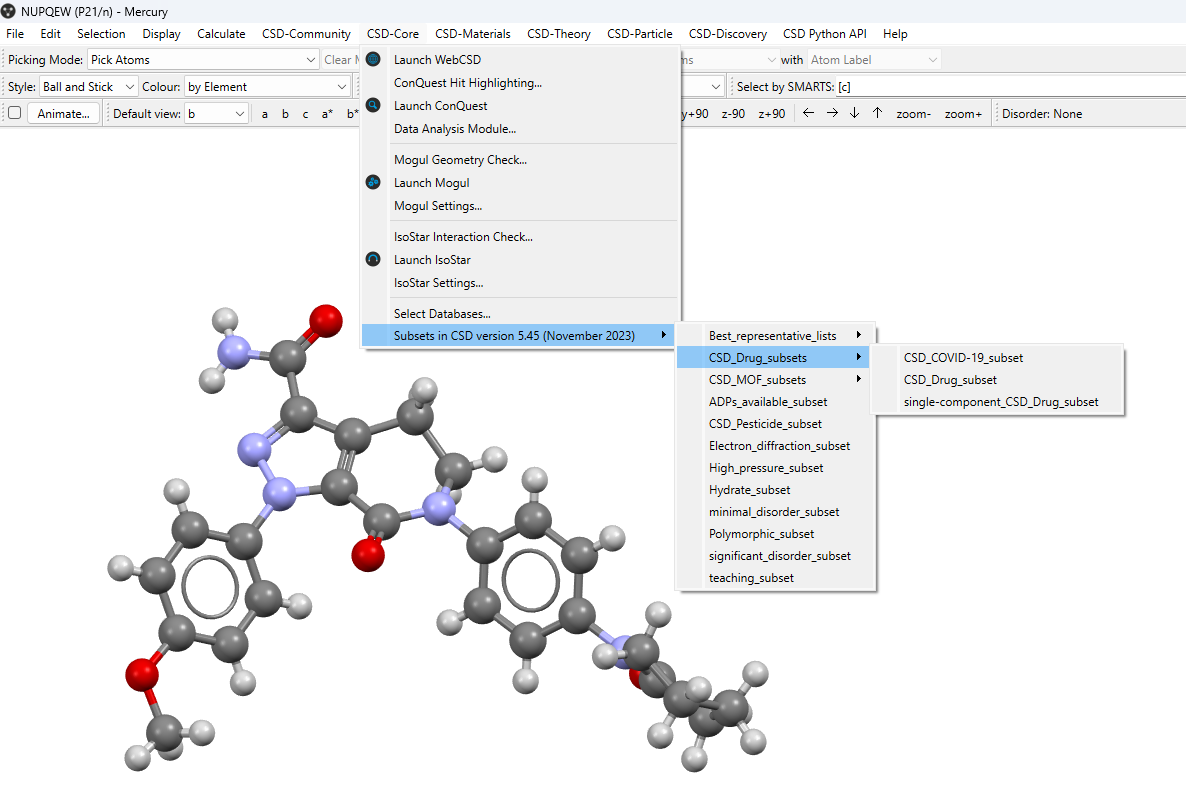The width and height of the screenshot is (1186, 799).
Task: Click the Launch WebCSD globe icon
Action: (x=373, y=59)
